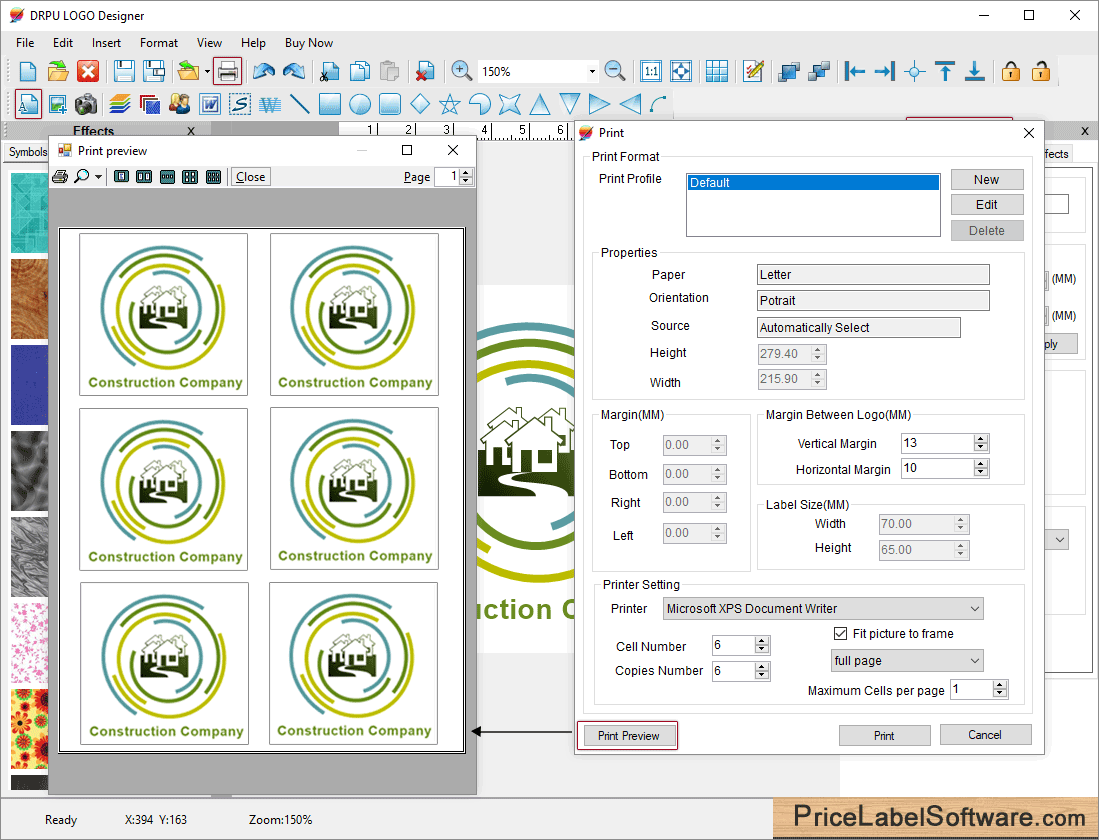Click the 1:1 actual size icon
This screenshot has width=1099, height=840.
click(x=651, y=72)
